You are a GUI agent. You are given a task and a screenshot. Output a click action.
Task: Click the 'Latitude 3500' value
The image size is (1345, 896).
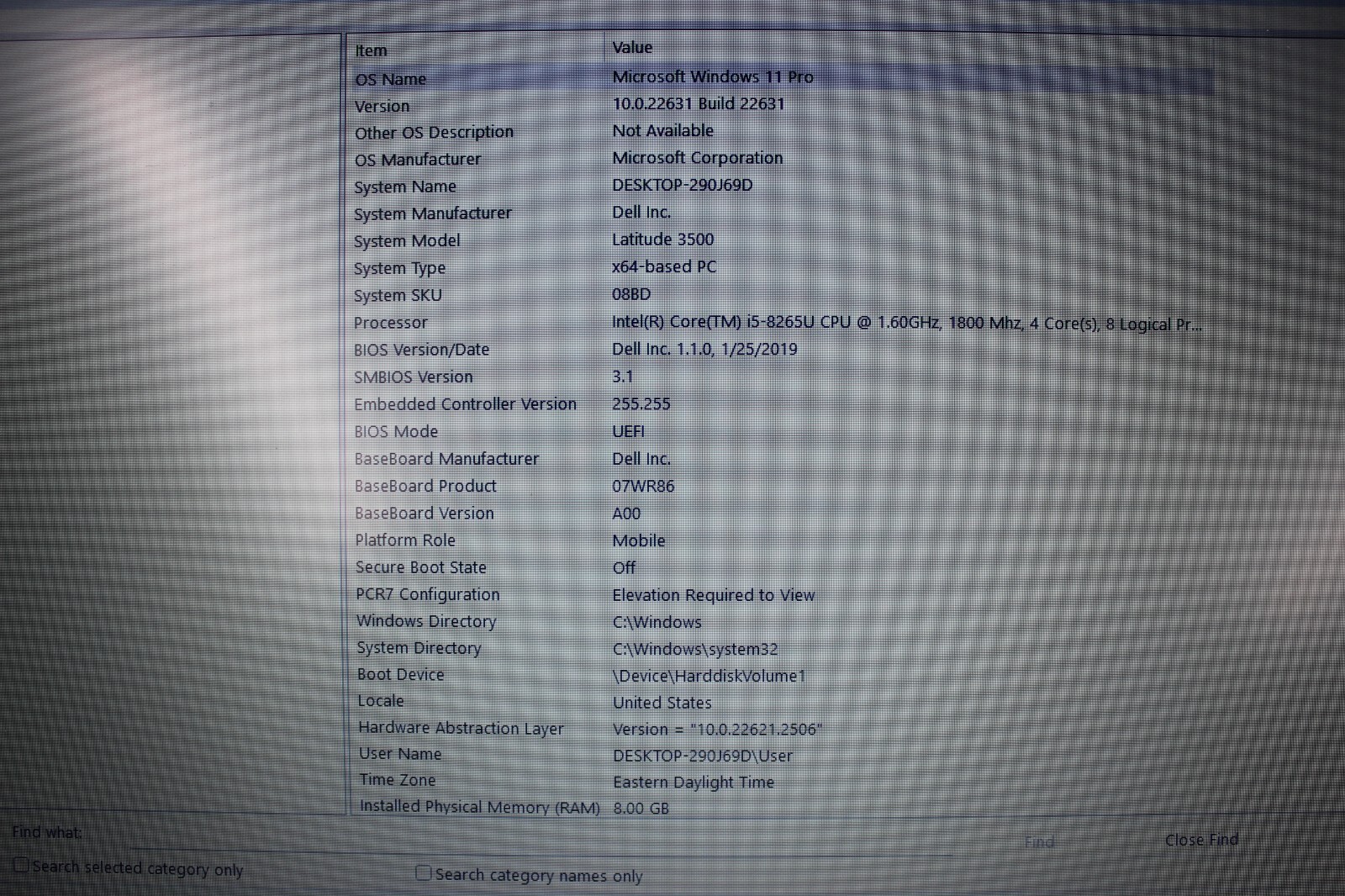click(x=662, y=239)
